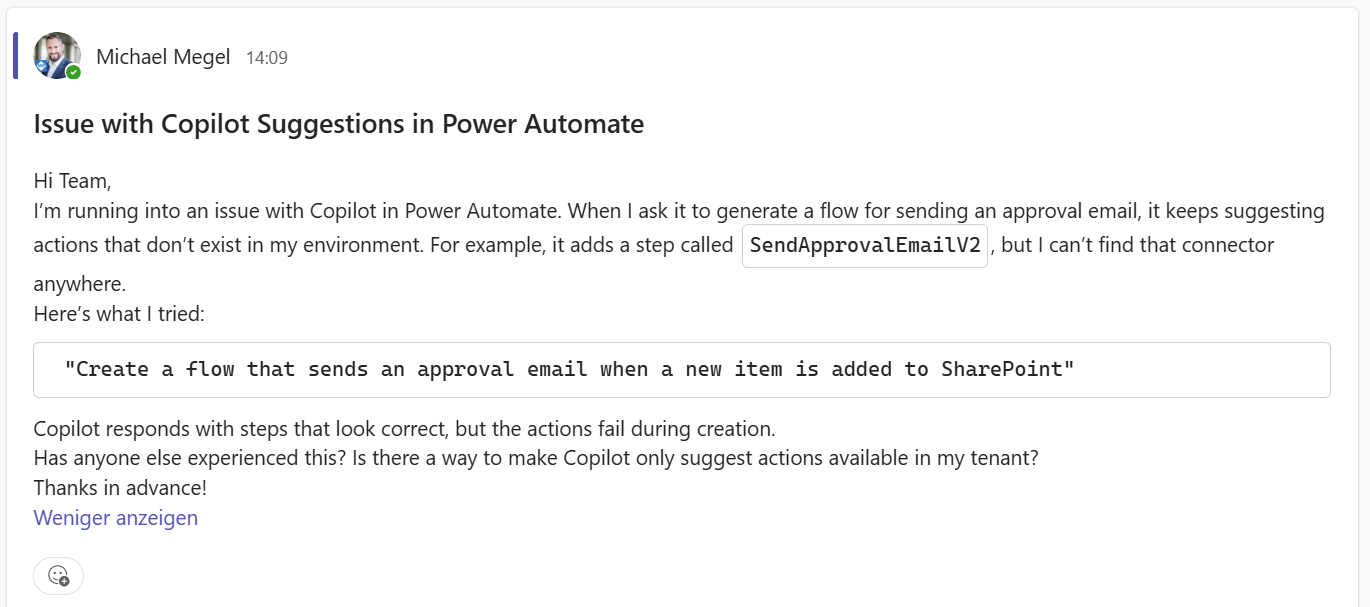The height and width of the screenshot is (607, 1370).
Task: Click the green available status badge
Action: (x=74, y=72)
